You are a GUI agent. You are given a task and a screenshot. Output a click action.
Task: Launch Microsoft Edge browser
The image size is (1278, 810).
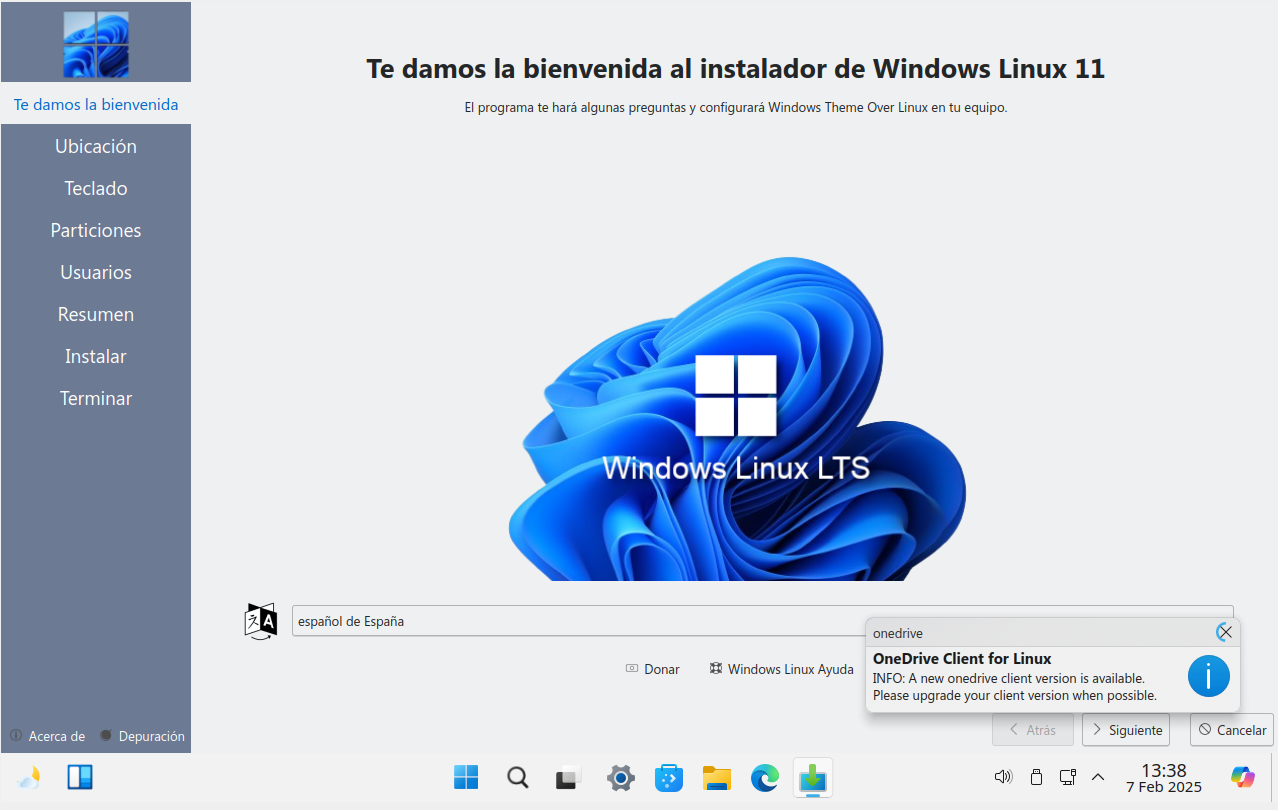coord(764,777)
